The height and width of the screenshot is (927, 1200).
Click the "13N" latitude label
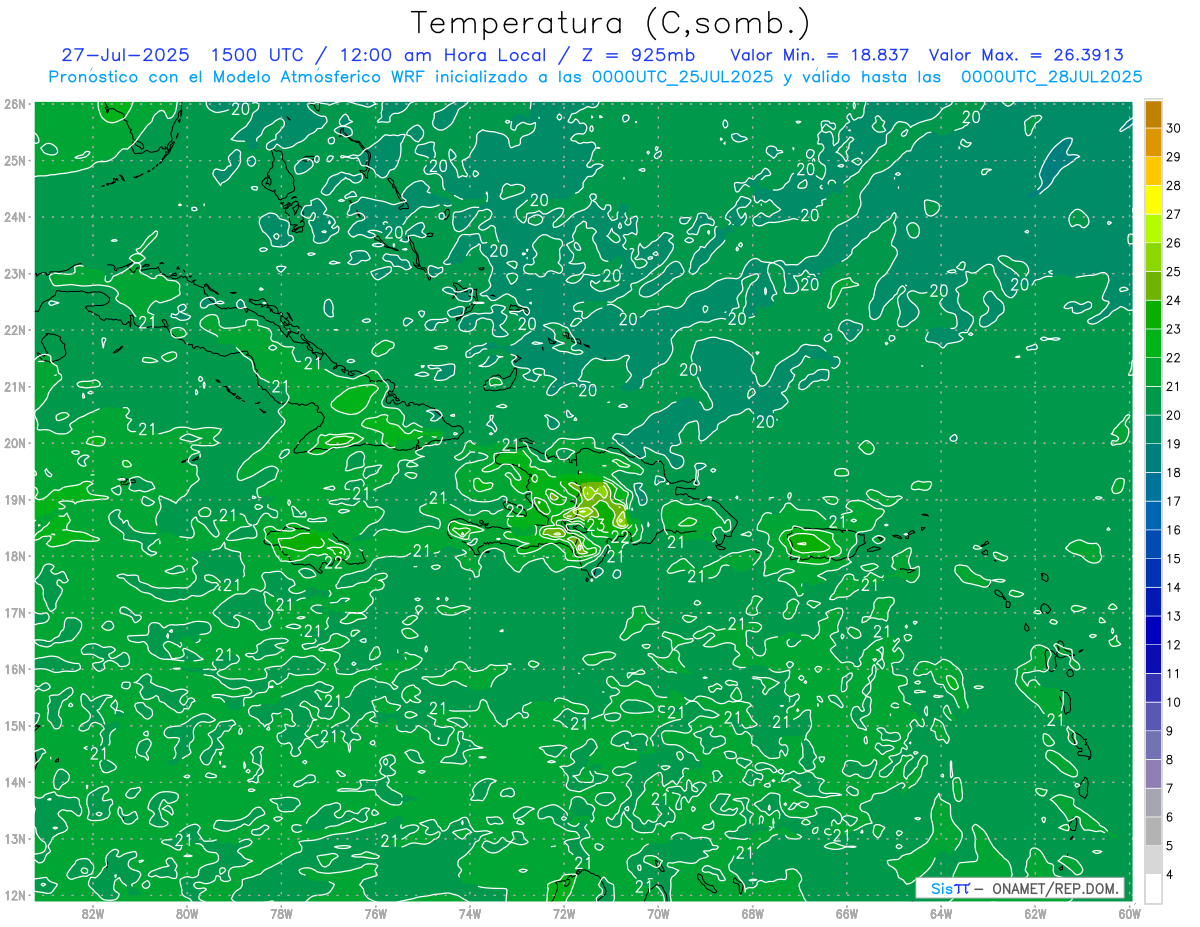point(14,838)
